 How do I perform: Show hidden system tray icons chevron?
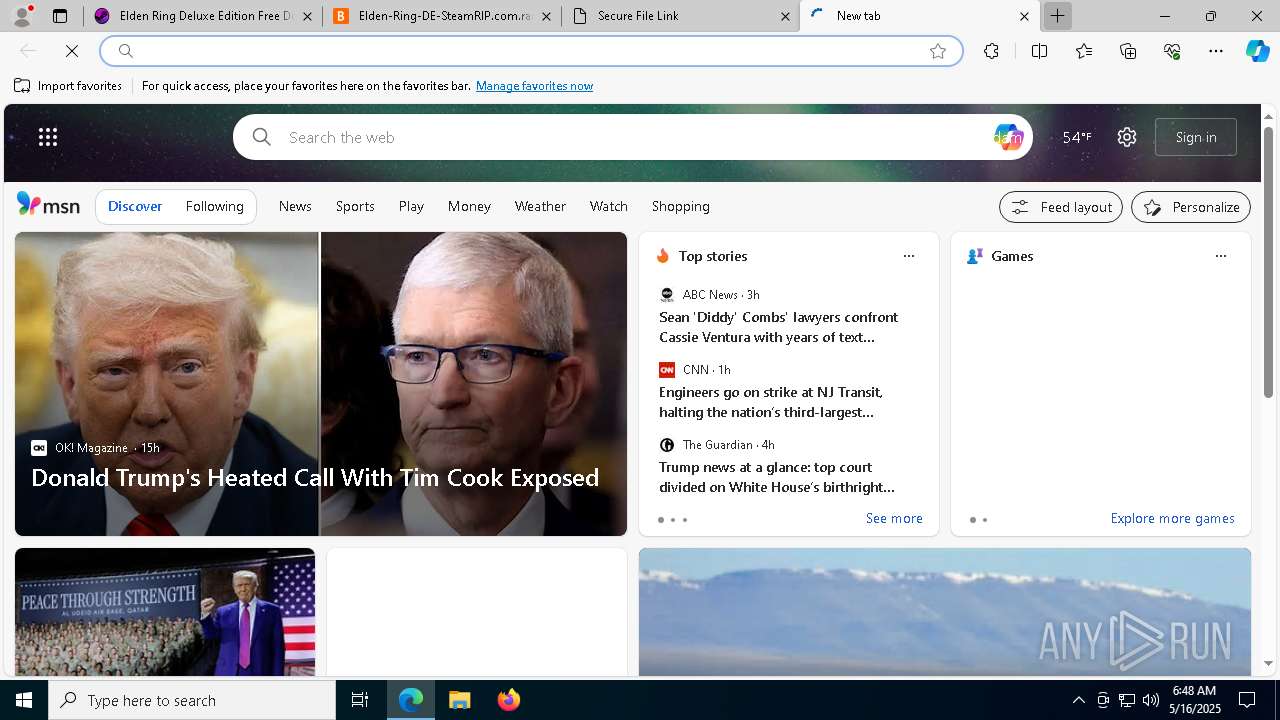pyautogui.click(x=1078, y=700)
